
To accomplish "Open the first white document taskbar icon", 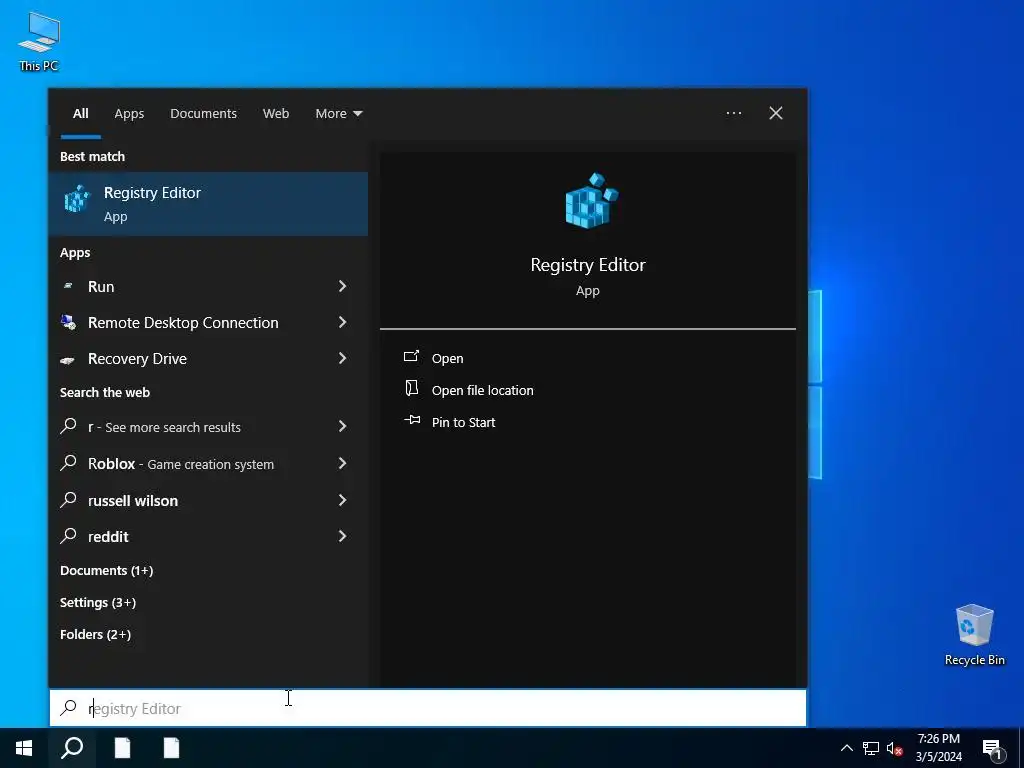I will click(122, 748).
